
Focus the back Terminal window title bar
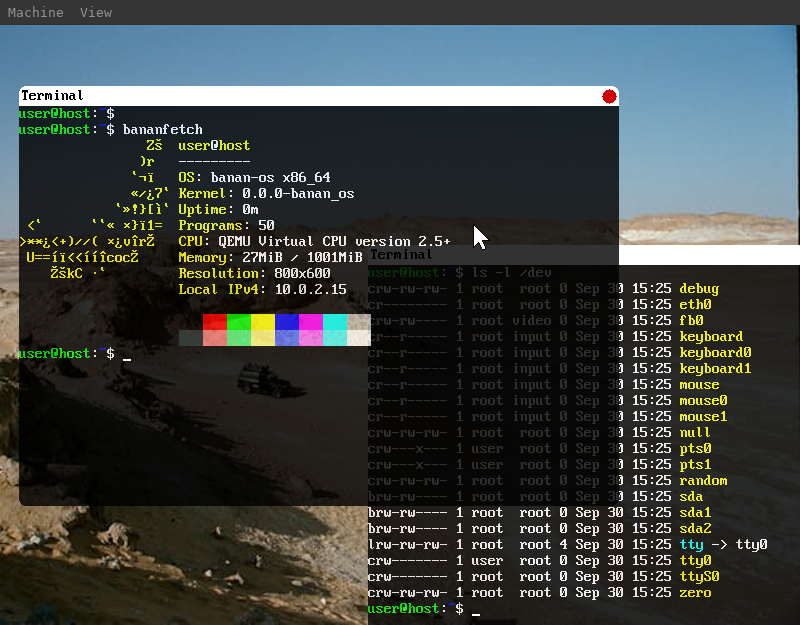pyautogui.click(x=401, y=254)
